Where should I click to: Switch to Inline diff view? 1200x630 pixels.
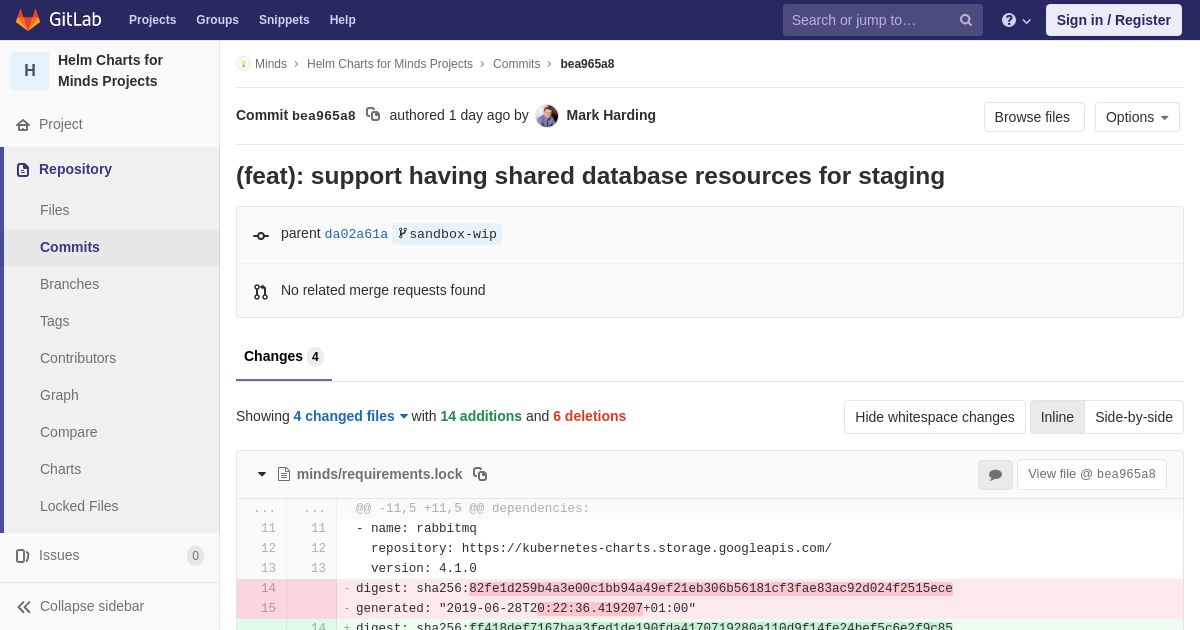(1057, 417)
